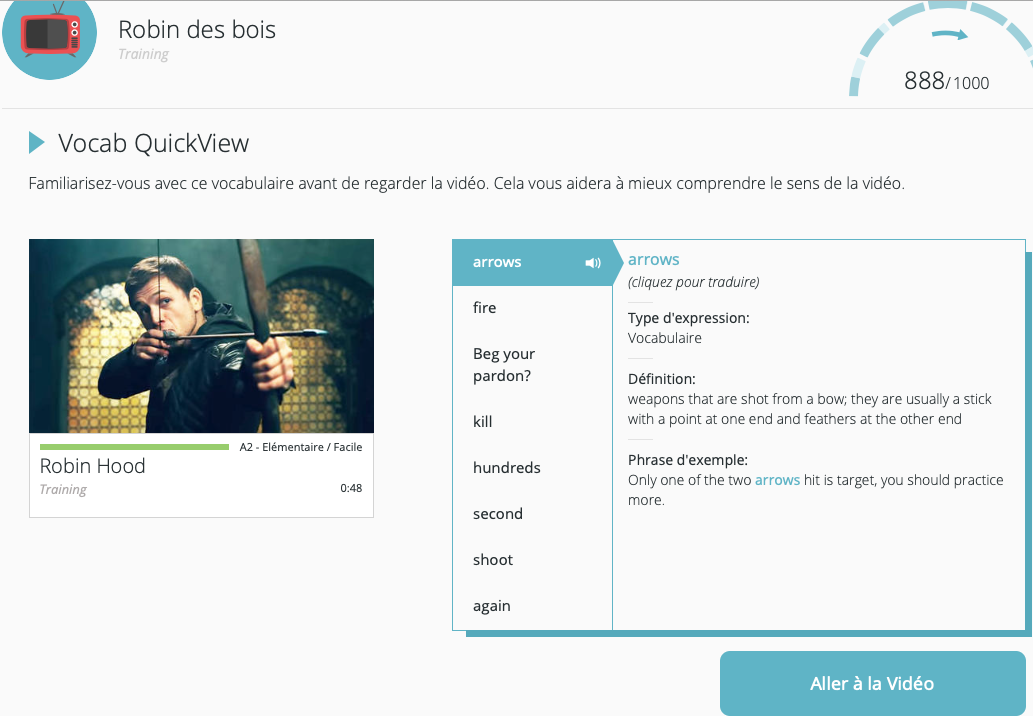
Task: Select 'second' vocabulary item
Action: pos(498,514)
